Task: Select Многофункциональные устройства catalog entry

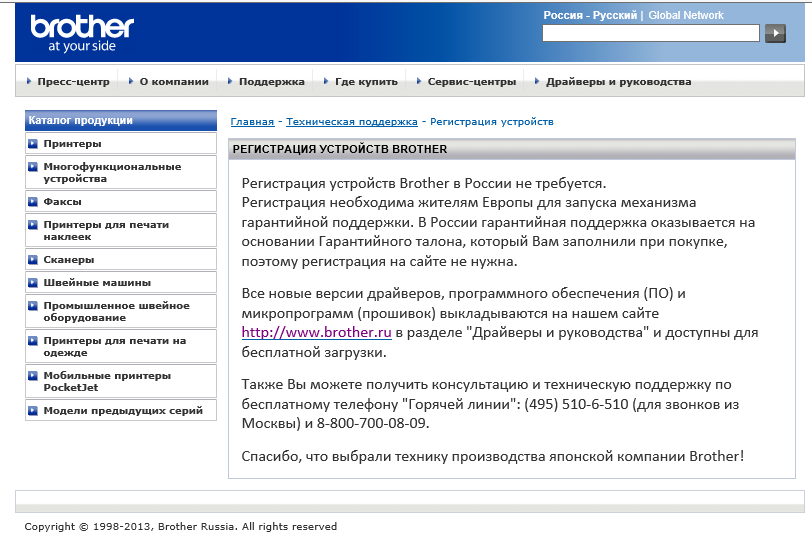Action: 121,173
